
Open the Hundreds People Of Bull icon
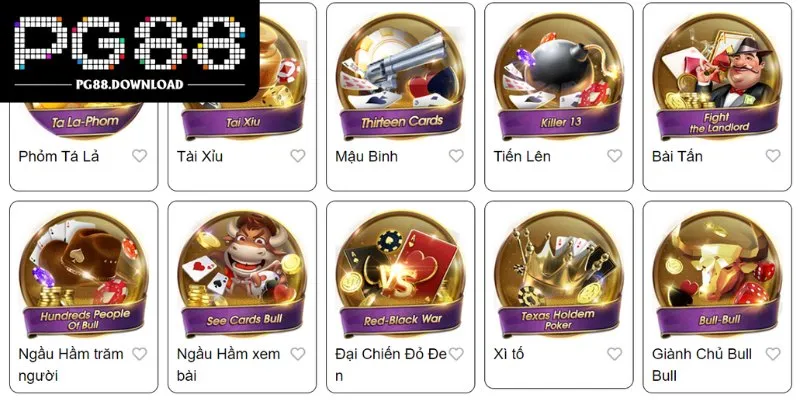tap(84, 273)
